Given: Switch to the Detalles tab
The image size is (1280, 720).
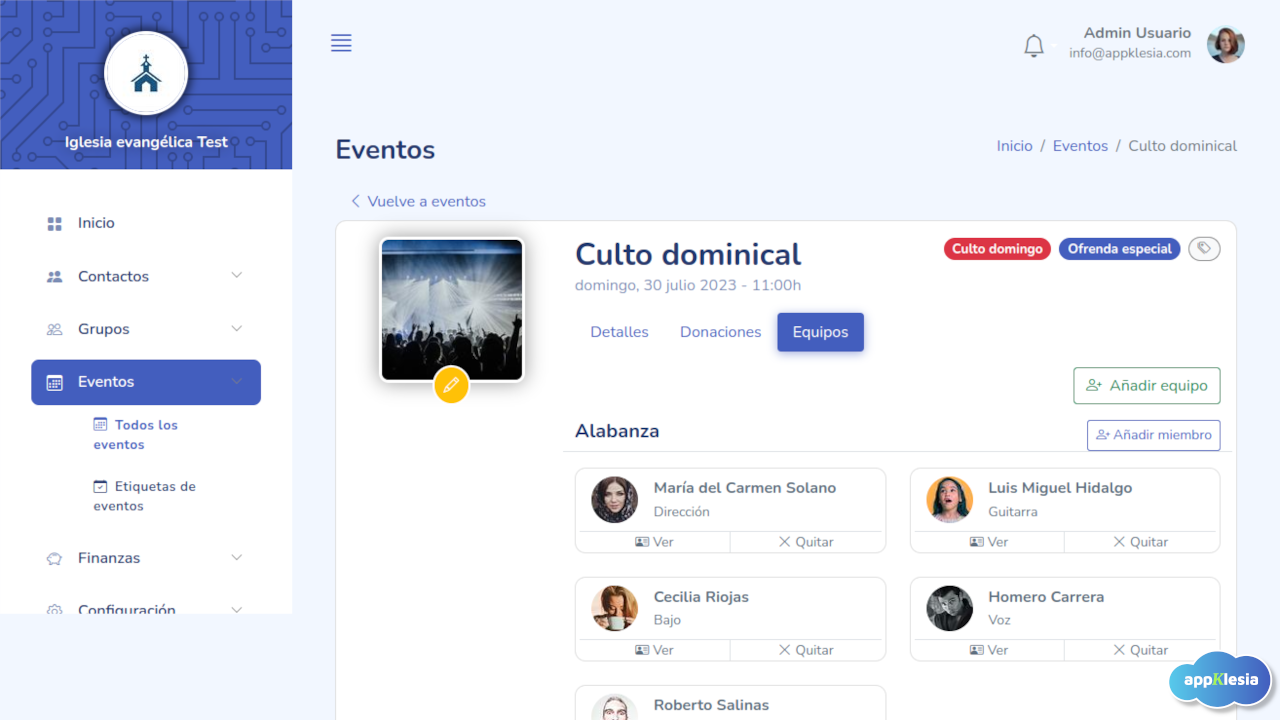Looking at the screenshot, I should pos(619,332).
